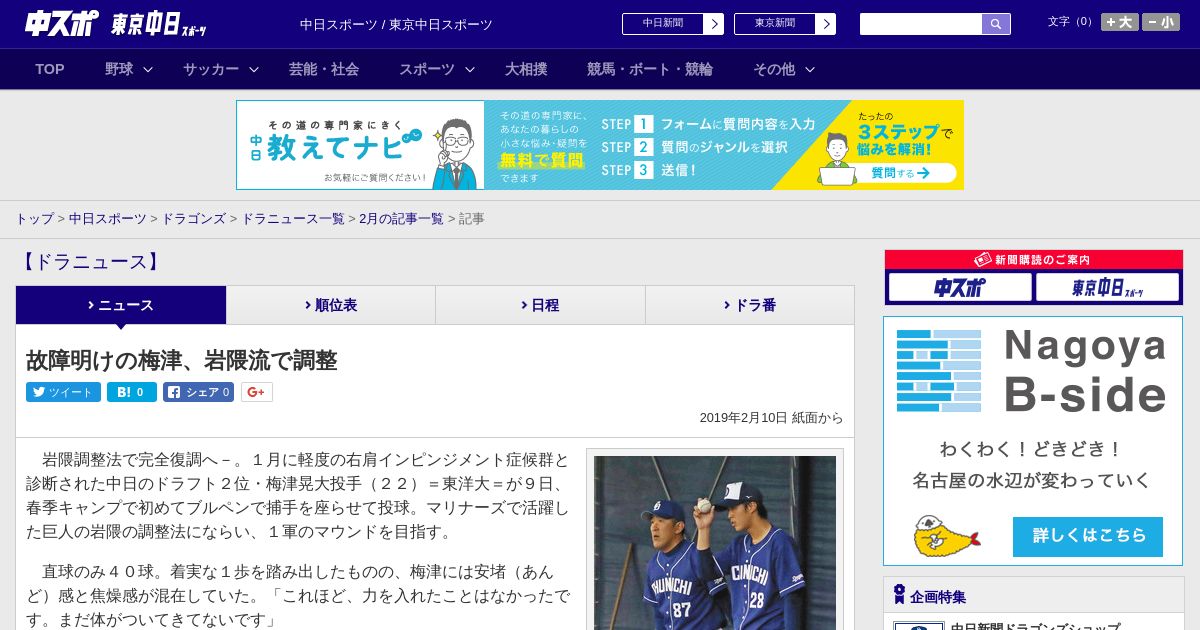
Task: Open 競馬・ボート・競輪 in navigation
Action: click(650, 69)
